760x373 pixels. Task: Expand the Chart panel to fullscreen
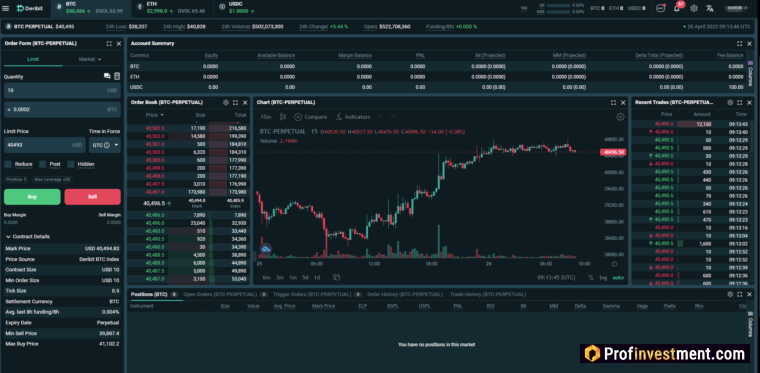(x=613, y=103)
